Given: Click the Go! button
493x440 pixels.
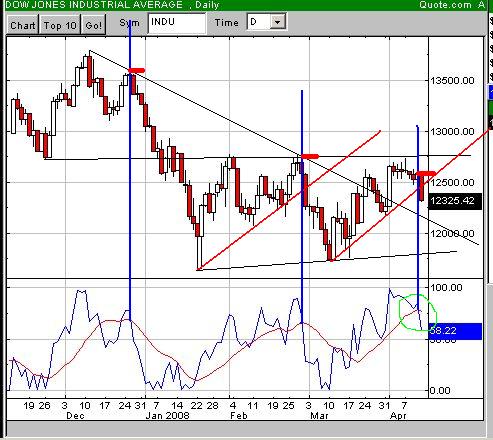Looking at the screenshot, I should [x=94, y=25].
